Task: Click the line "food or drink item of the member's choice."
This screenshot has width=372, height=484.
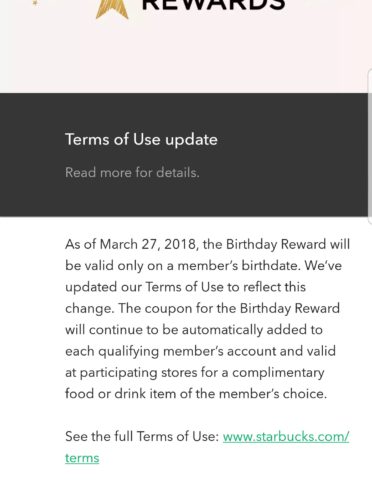Action: click(196, 394)
